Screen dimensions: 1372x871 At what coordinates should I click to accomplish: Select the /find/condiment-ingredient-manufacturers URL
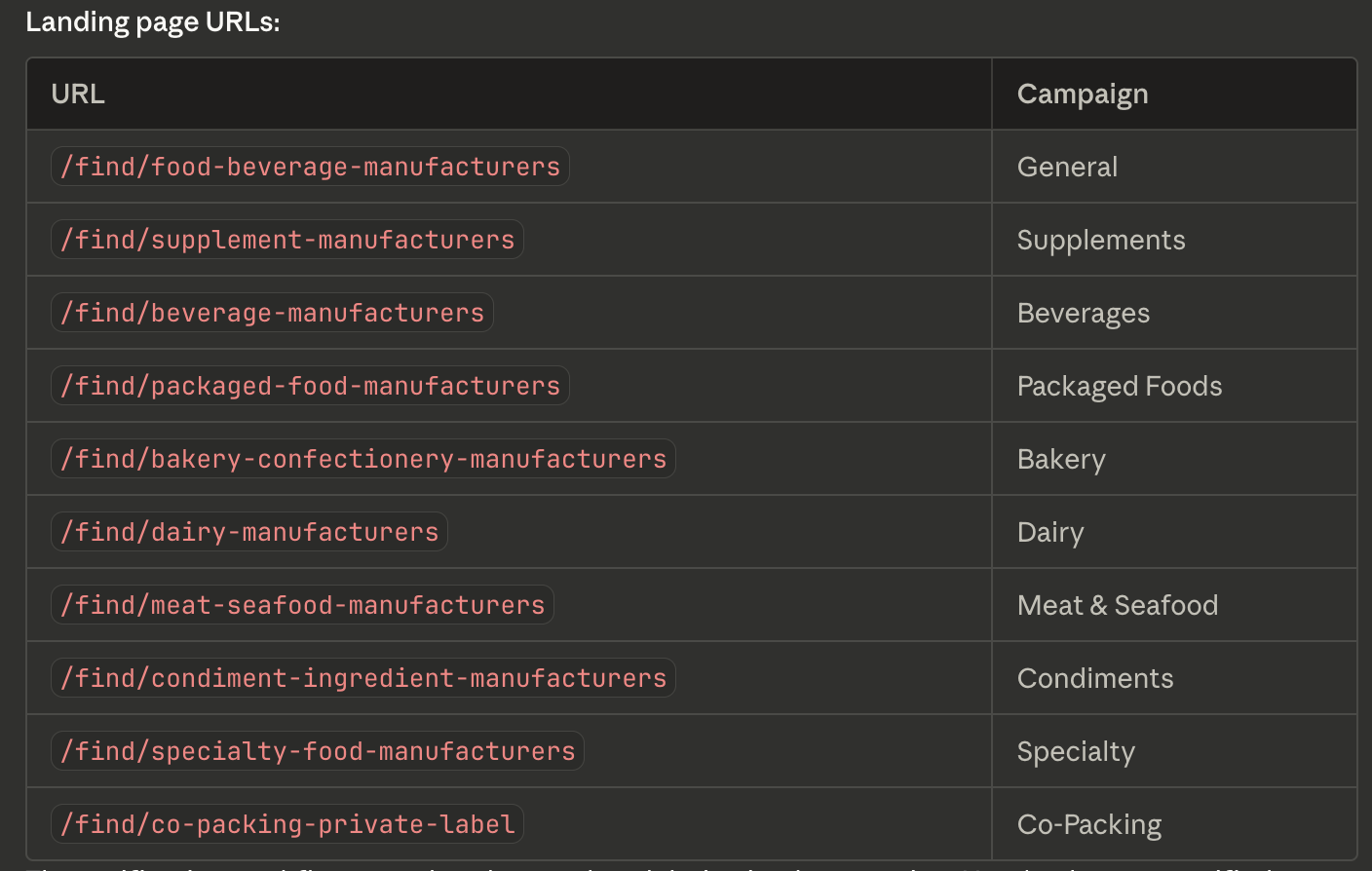point(362,678)
